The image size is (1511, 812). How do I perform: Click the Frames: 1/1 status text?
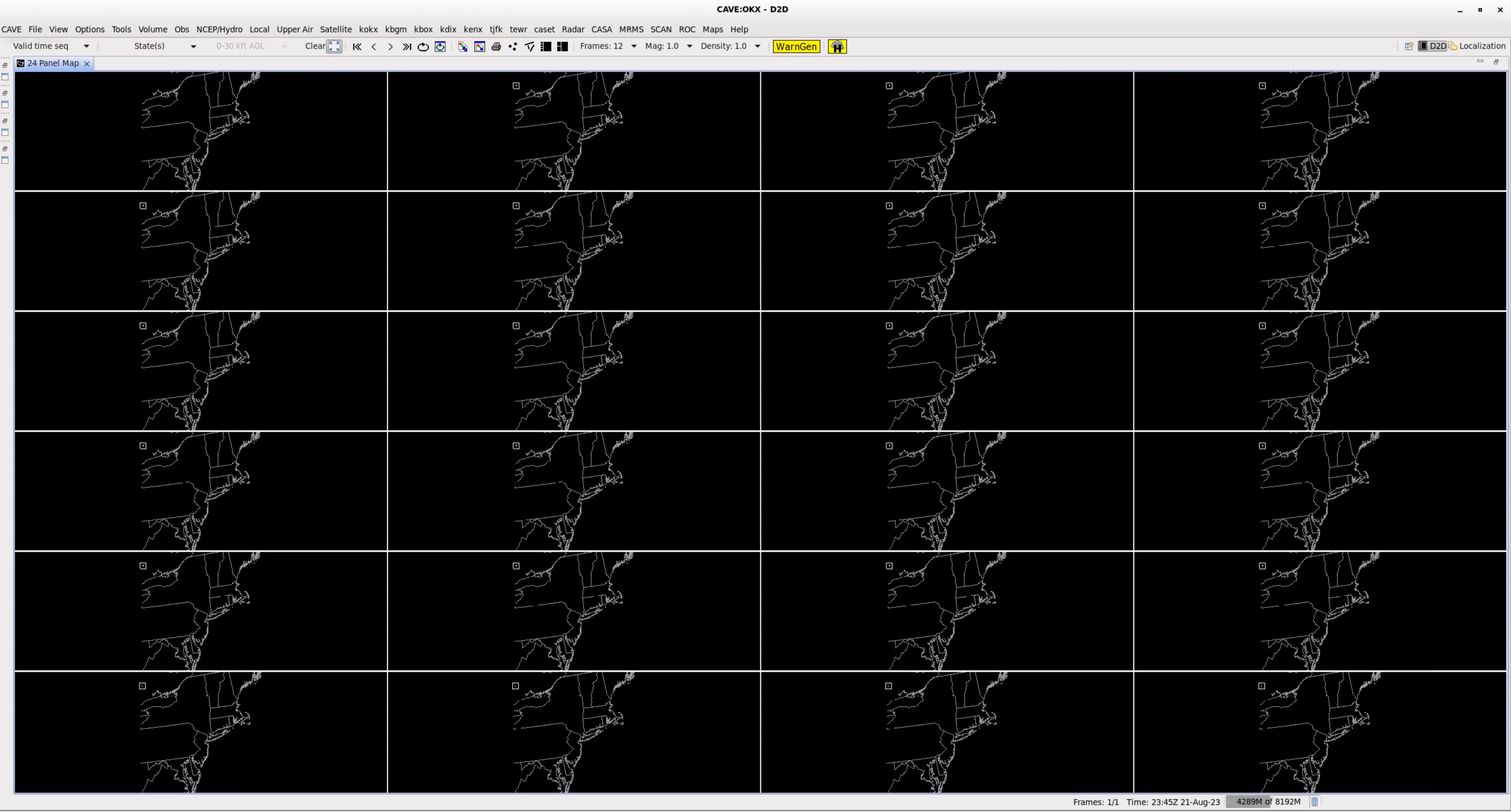[x=1096, y=802]
